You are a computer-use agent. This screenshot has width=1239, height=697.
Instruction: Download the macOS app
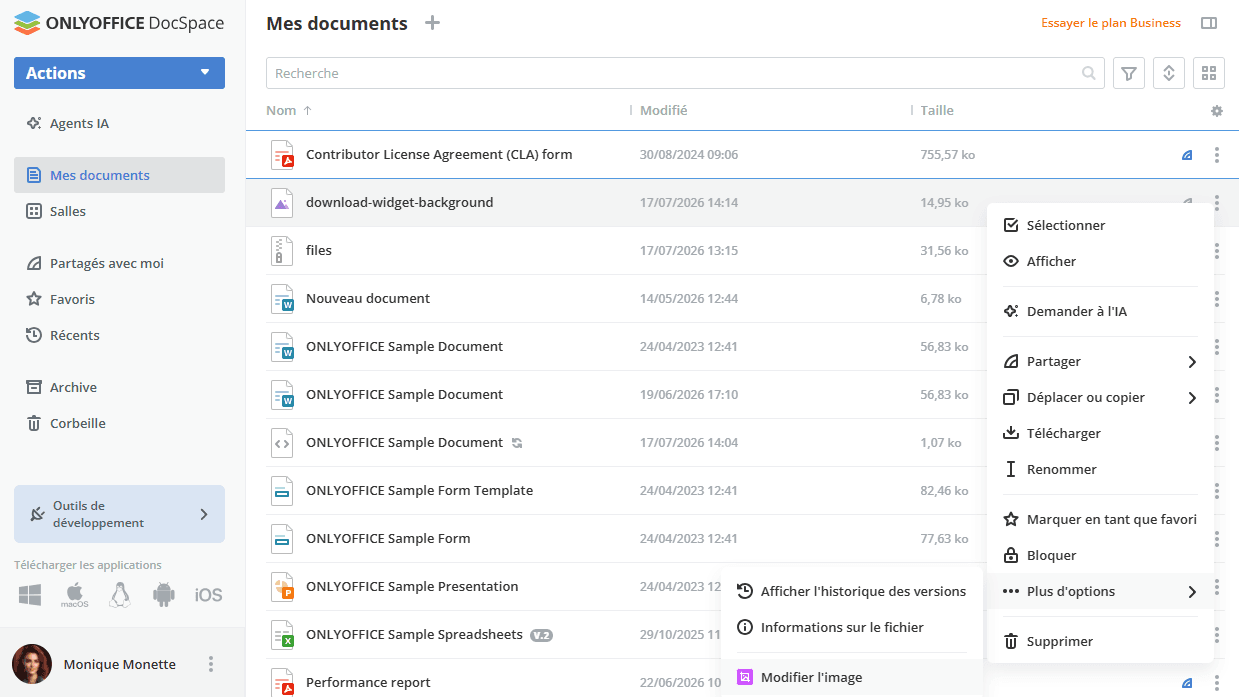point(75,595)
